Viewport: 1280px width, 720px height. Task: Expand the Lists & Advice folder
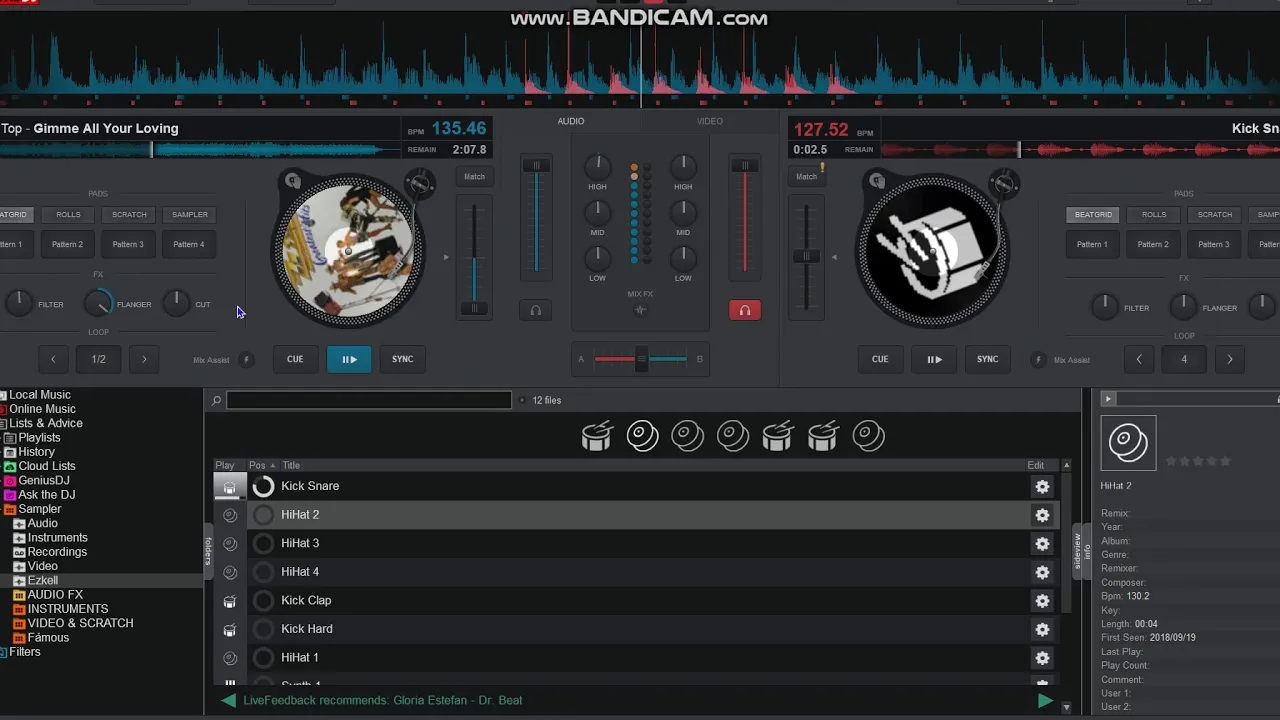coord(4,423)
